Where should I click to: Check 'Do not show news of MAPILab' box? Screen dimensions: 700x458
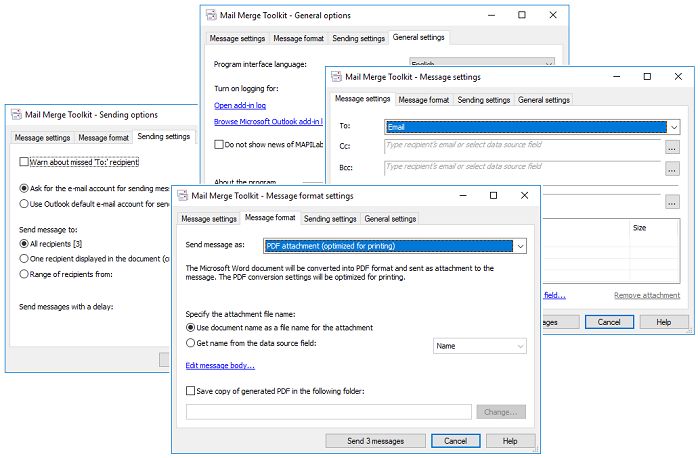[219, 145]
